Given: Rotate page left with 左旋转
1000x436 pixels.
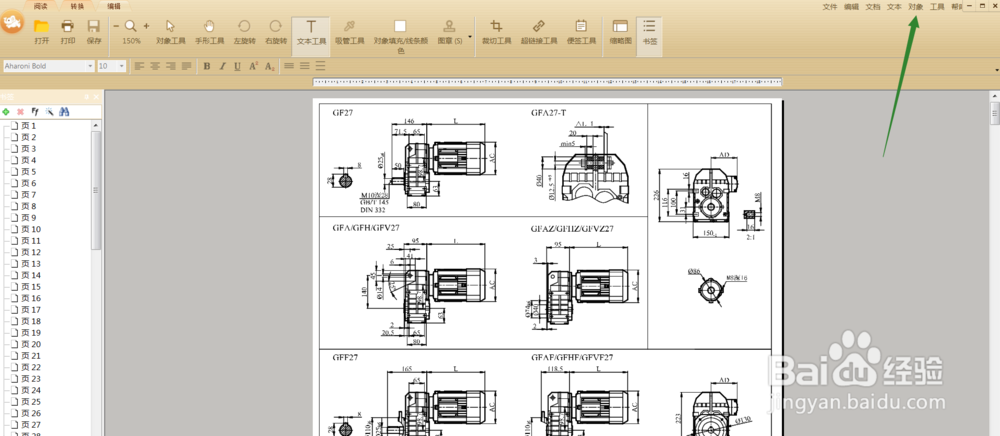Looking at the screenshot, I should pyautogui.click(x=244, y=31).
